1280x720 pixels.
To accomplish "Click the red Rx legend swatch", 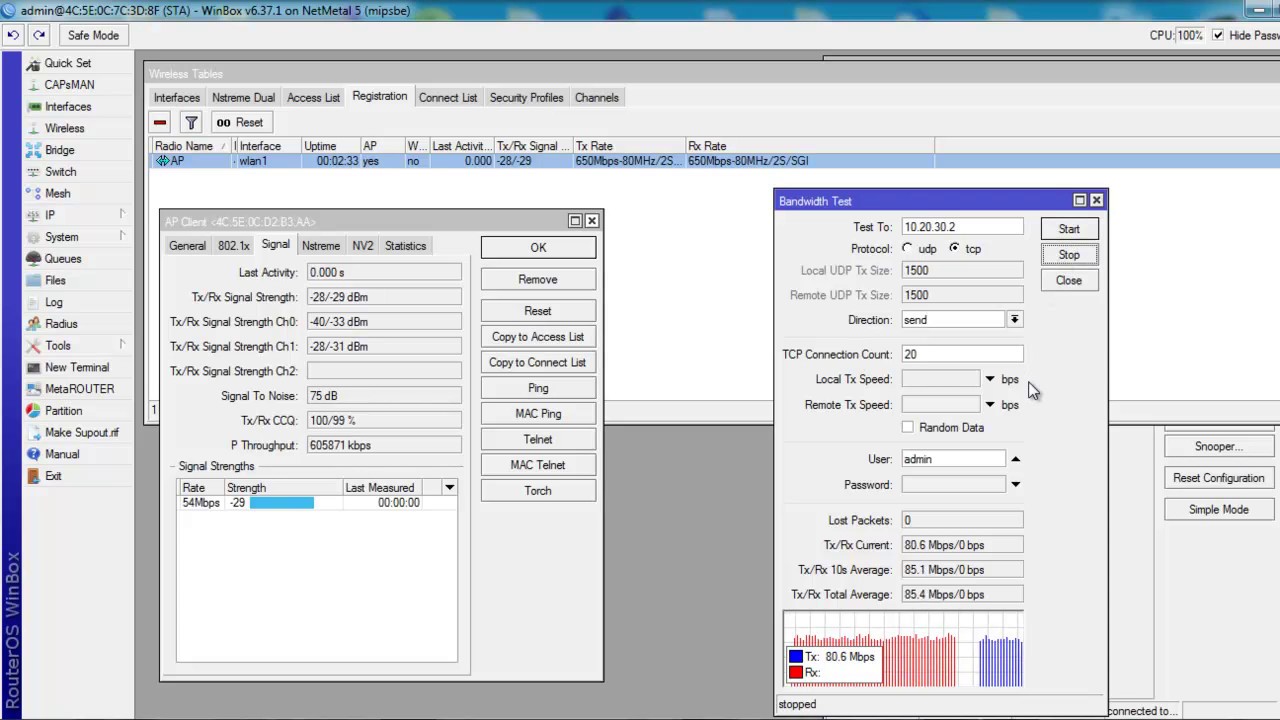I will (796, 673).
